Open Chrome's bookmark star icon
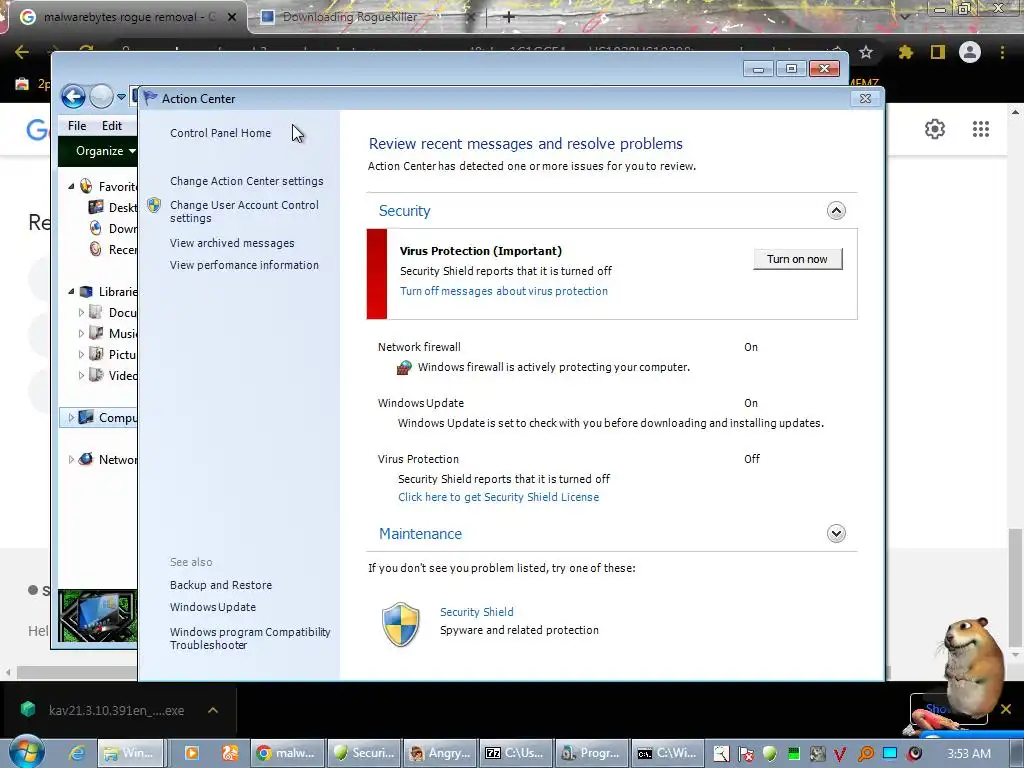The width and height of the screenshot is (1024, 768). [x=866, y=52]
